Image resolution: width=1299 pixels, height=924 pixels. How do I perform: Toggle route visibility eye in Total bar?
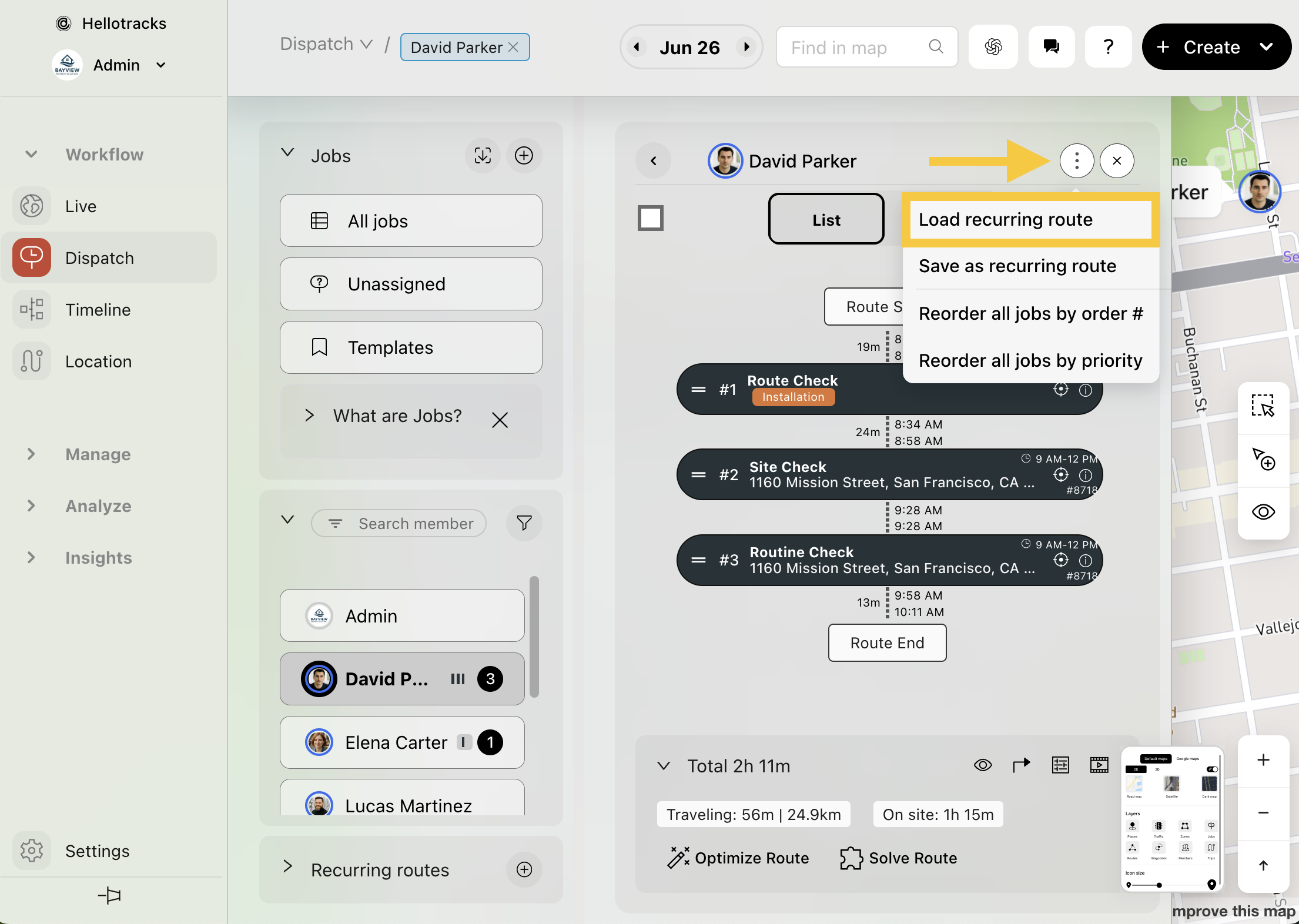point(983,765)
